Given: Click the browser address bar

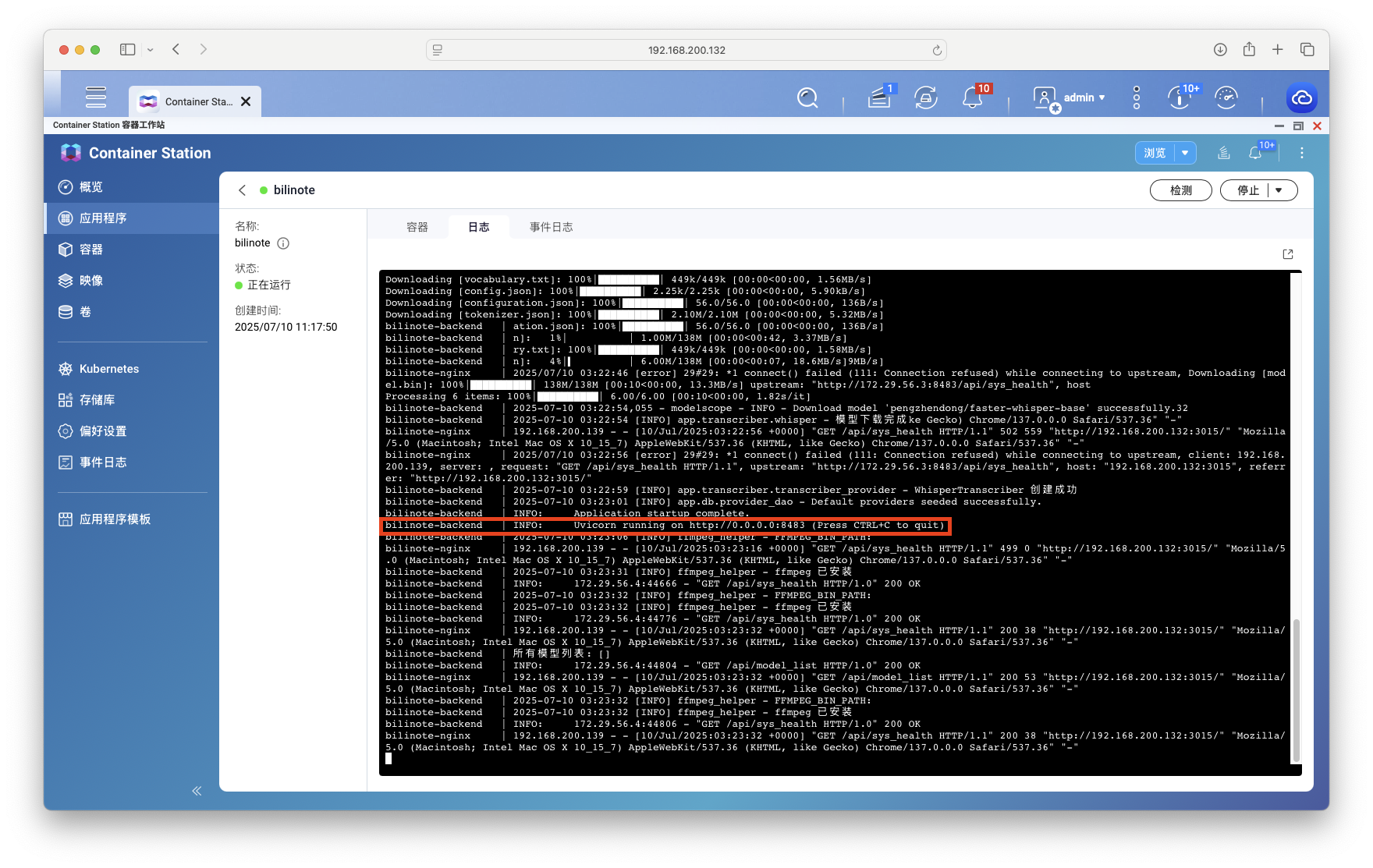Looking at the screenshot, I should pos(686,50).
